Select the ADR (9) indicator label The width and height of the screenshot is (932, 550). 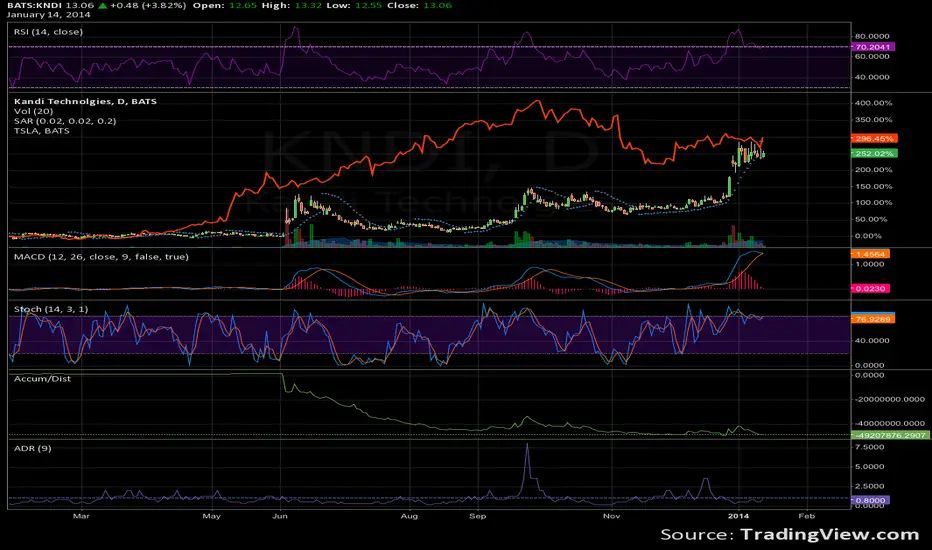coord(32,448)
